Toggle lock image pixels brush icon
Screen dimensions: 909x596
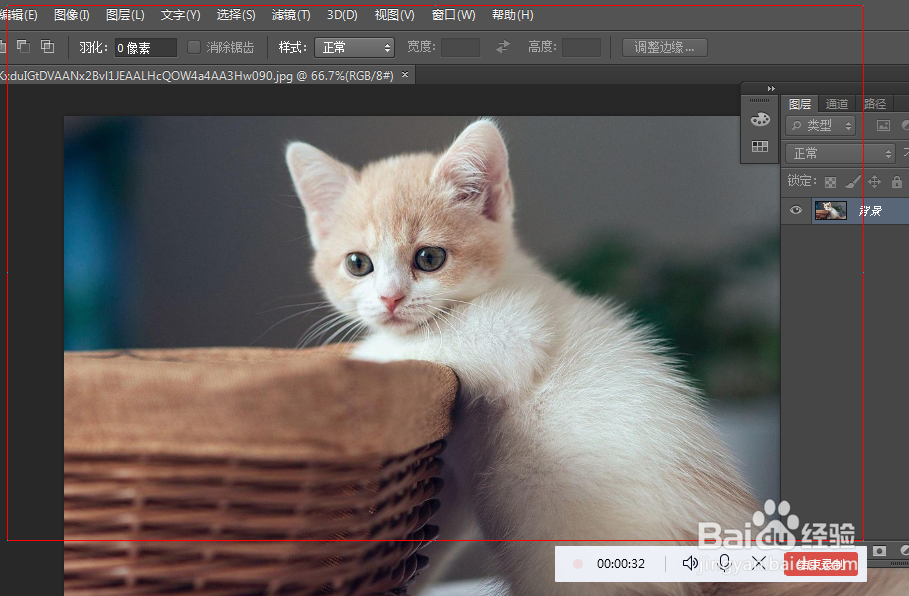852,182
